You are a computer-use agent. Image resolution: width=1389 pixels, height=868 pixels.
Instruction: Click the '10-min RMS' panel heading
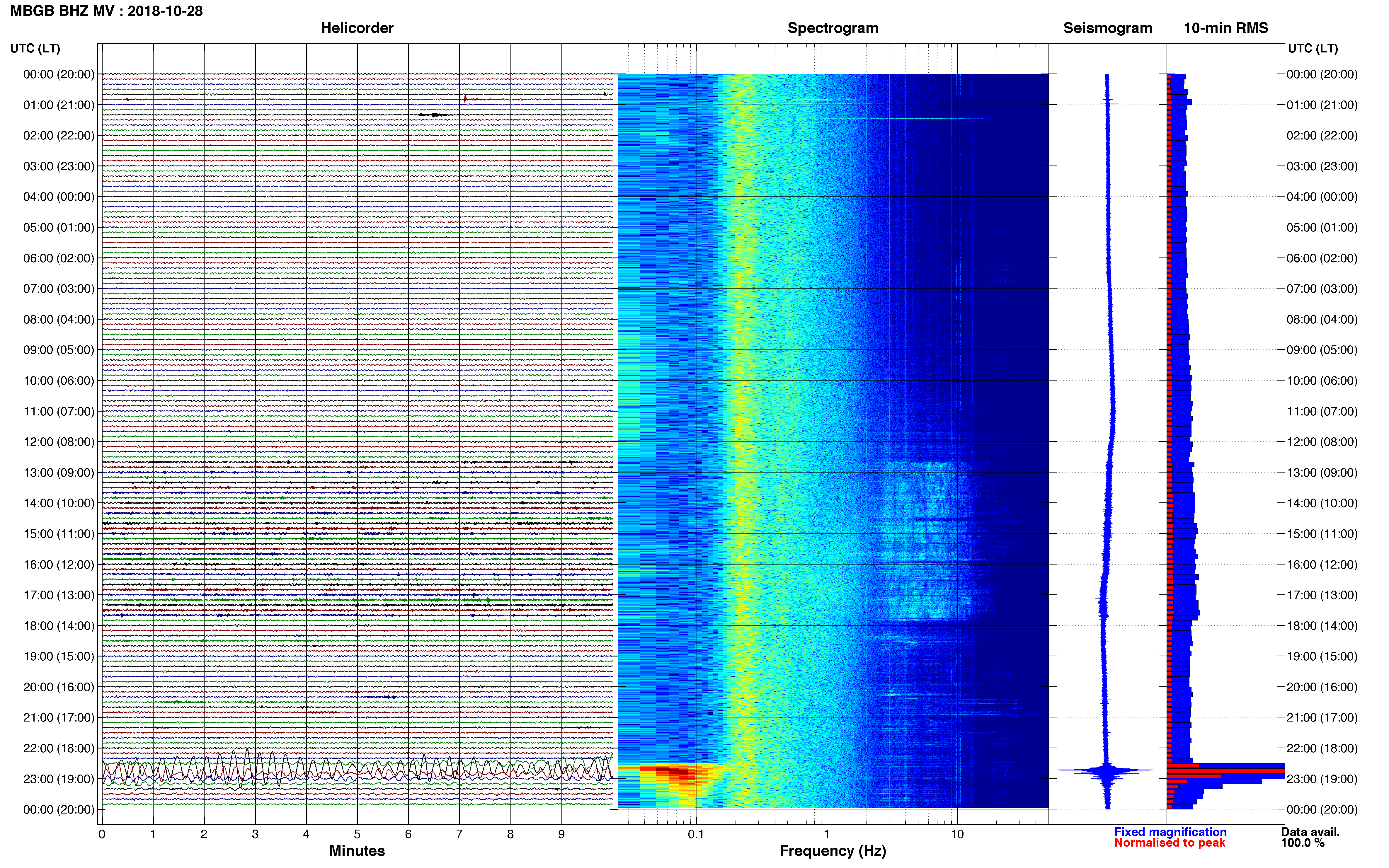click(1225, 28)
